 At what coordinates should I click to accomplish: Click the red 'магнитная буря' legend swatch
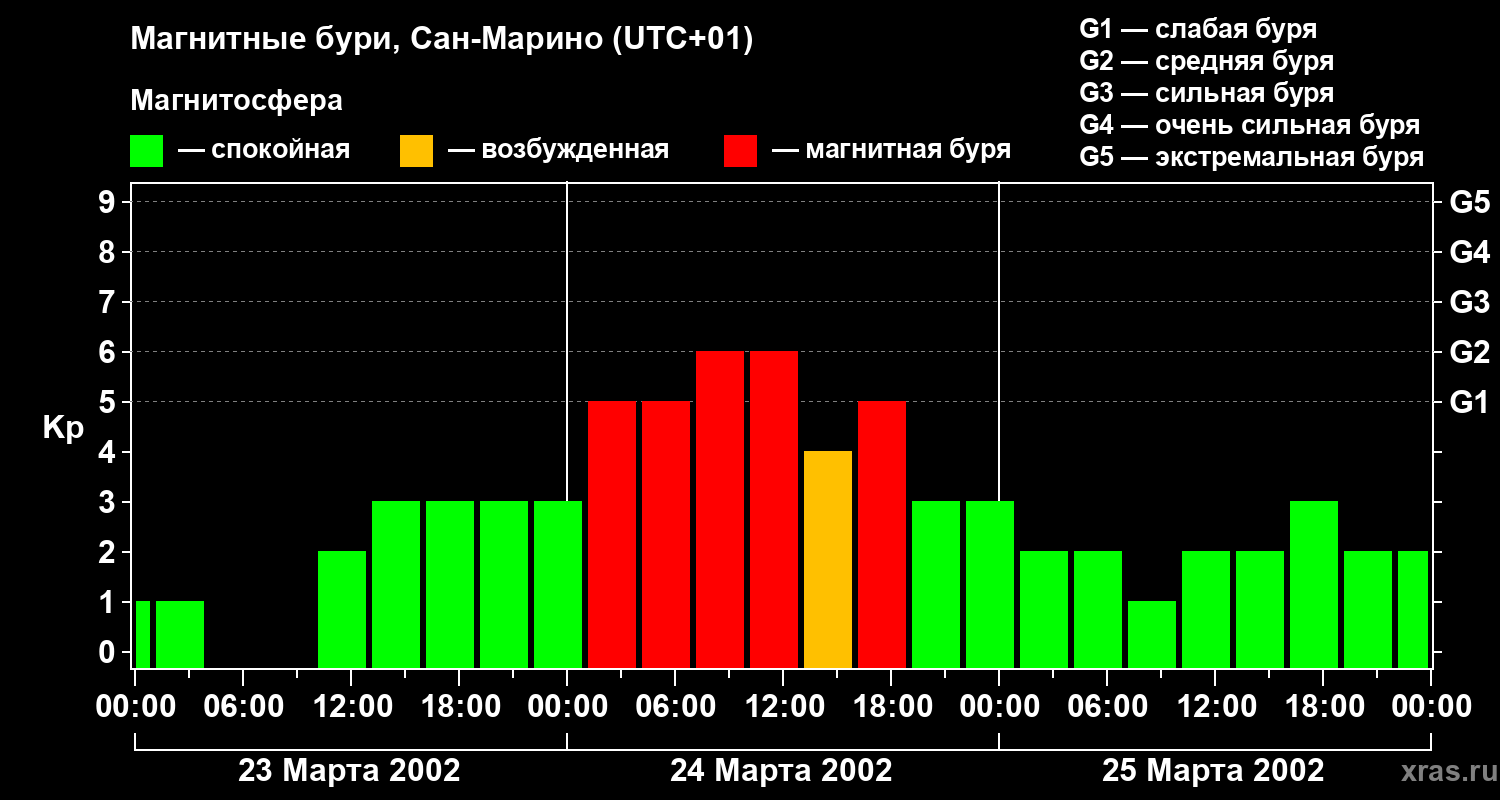coord(740,151)
